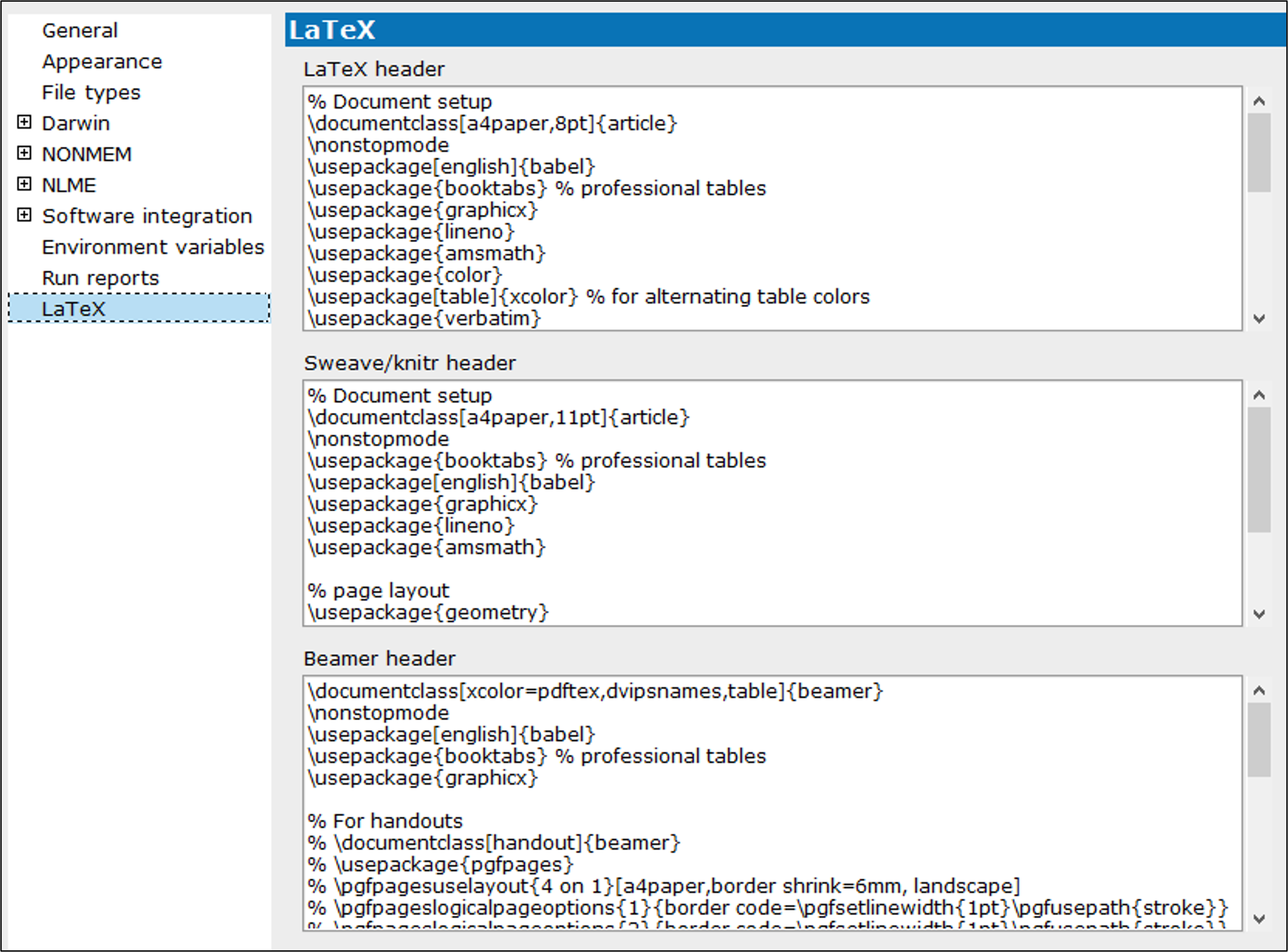Select Appearance in the settings tree

(102, 62)
